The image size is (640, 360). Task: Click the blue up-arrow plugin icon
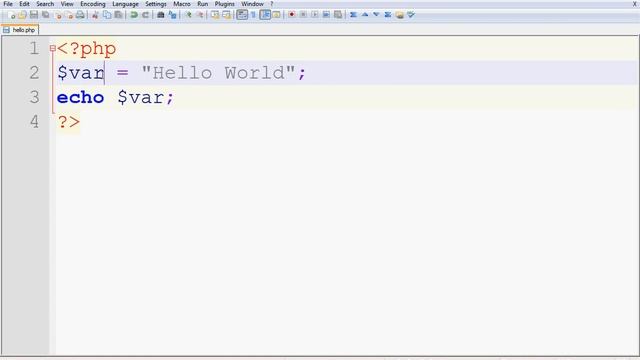click(365, 15)
